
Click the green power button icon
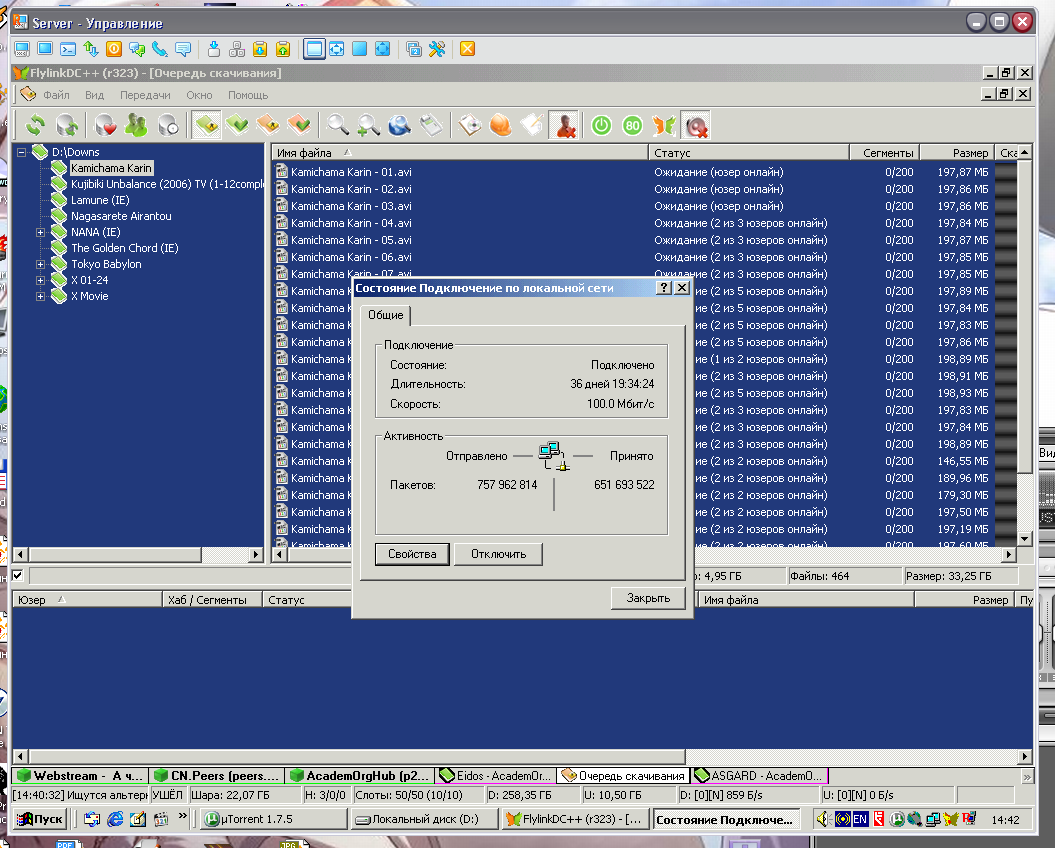coord(601,125)
